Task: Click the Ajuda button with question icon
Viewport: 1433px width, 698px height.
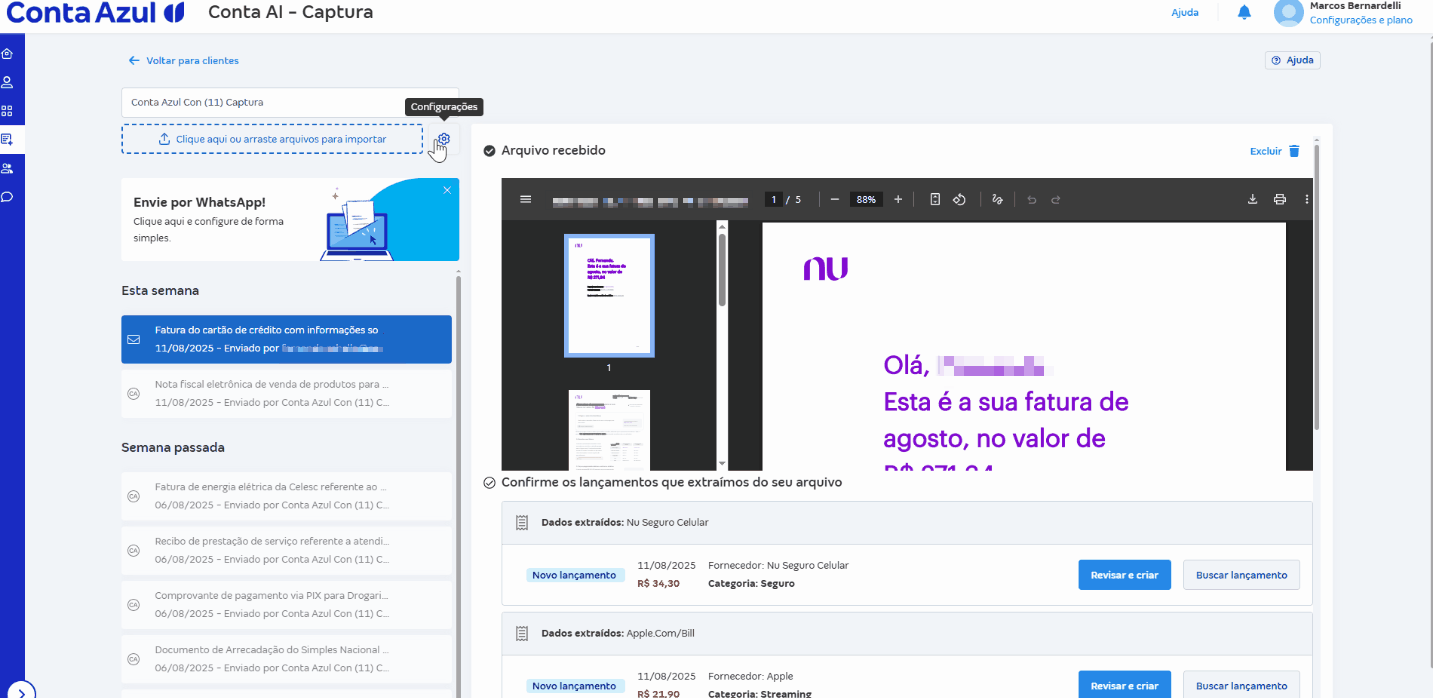Action: (x=1292, y=60)
